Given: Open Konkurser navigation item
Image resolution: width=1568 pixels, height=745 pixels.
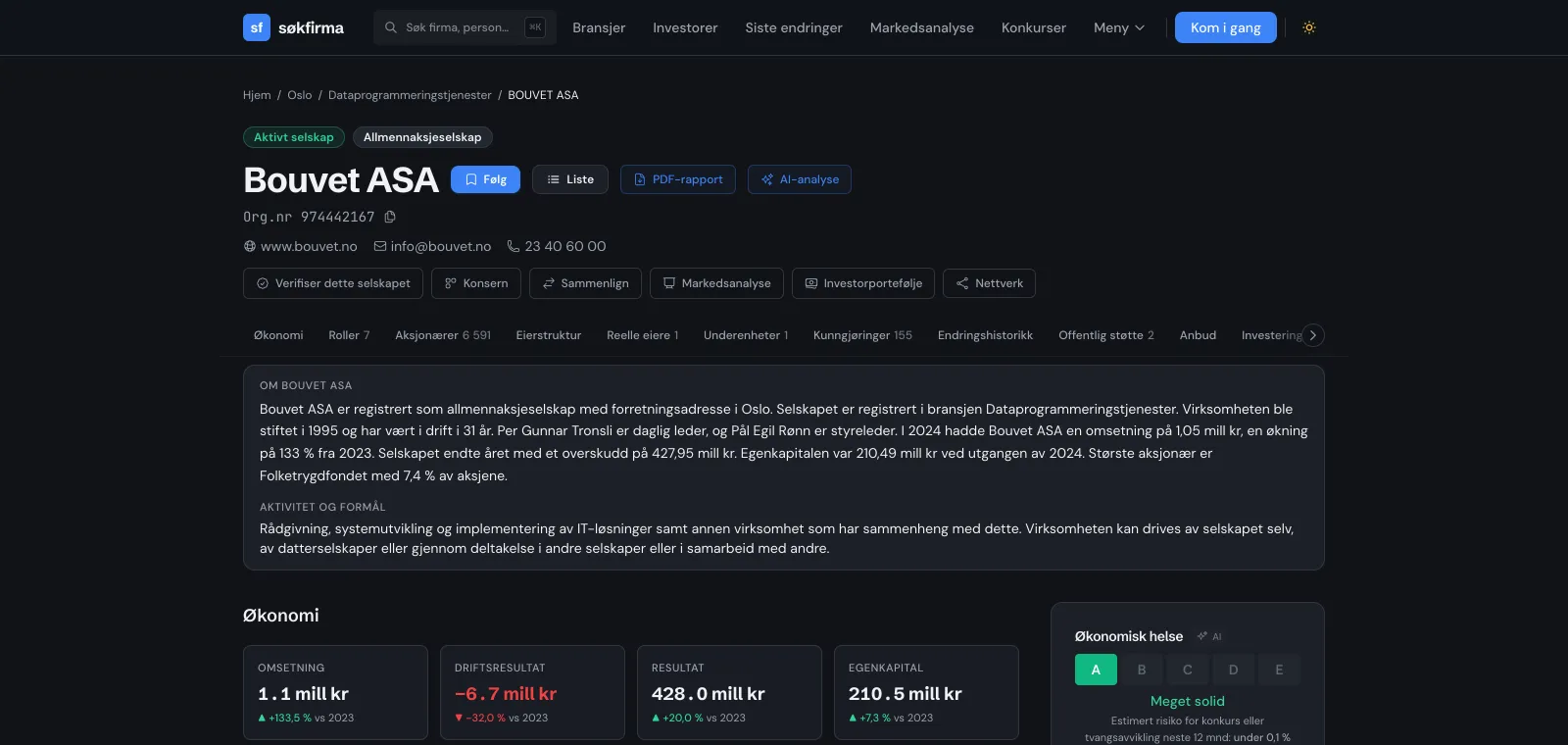Looking at the screenshot, I should (1034, 27).
